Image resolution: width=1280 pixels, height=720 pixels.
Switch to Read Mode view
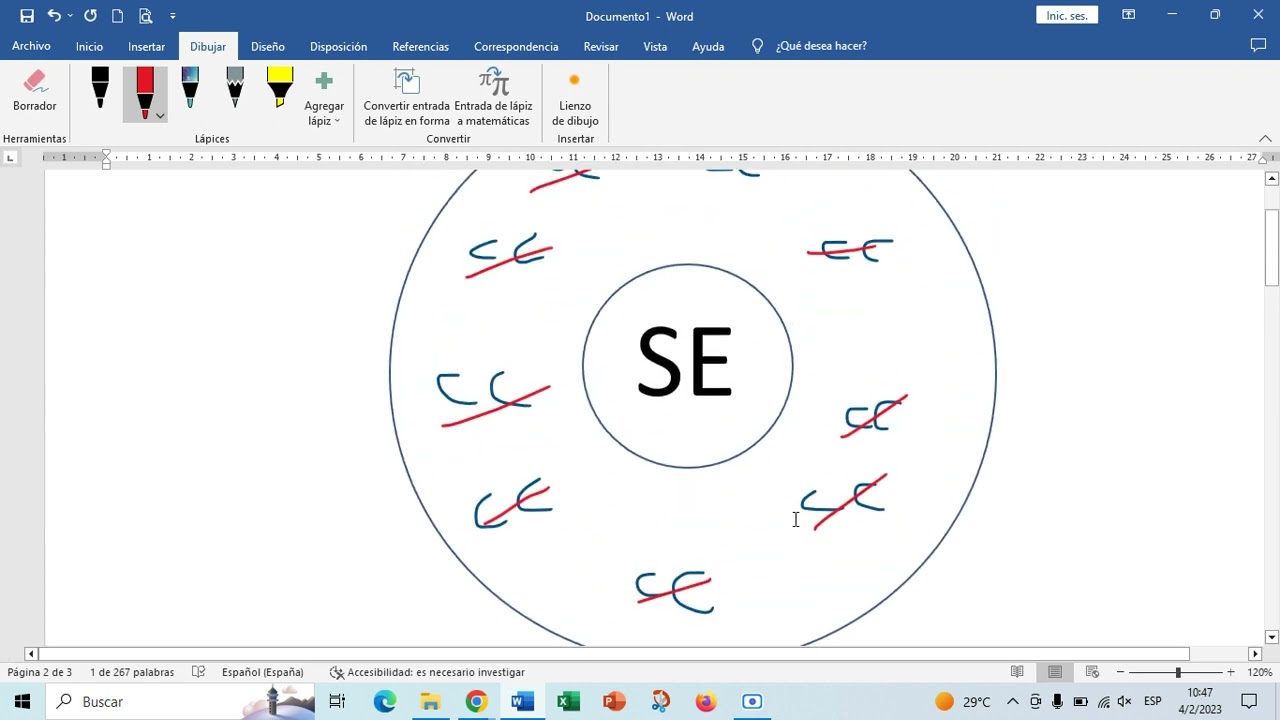tap(1017, 672)
